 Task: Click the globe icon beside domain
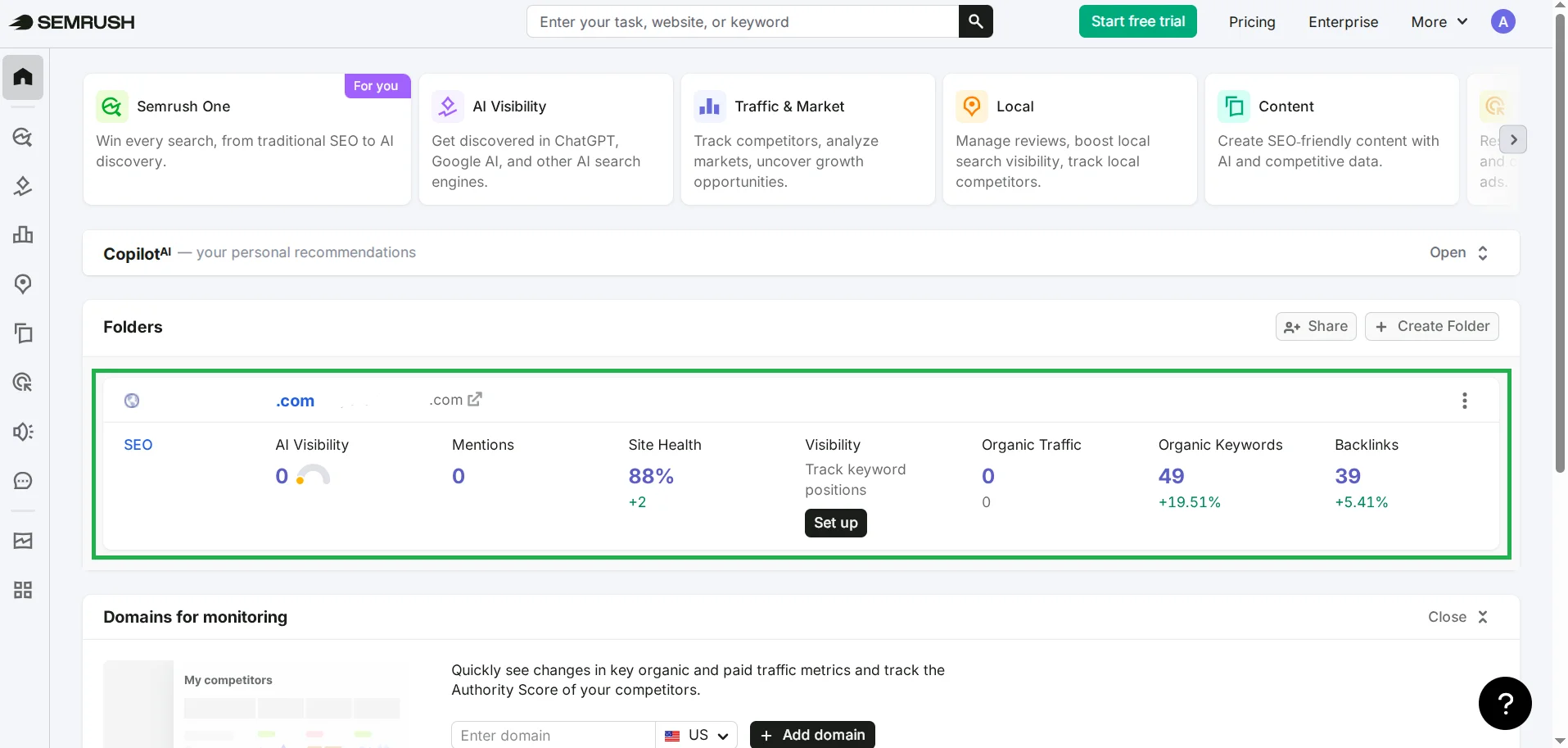[132, 401]
